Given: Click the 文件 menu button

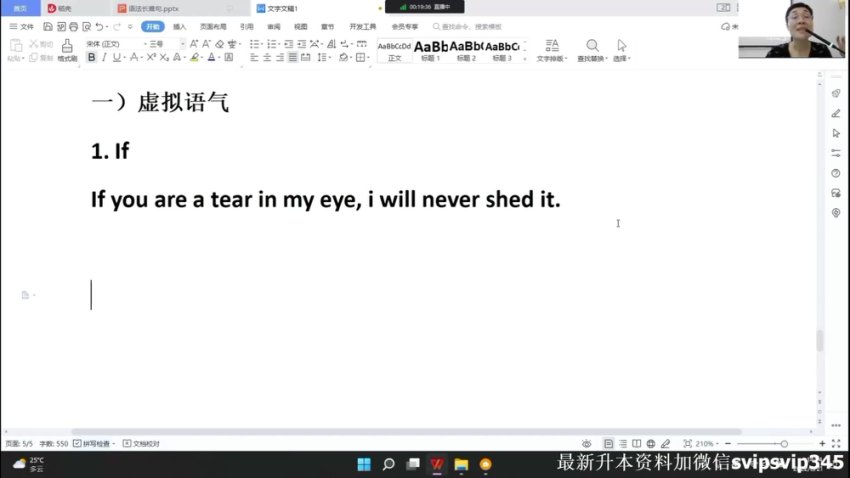Looking at the screenshot, I should [x=21, y=27].
